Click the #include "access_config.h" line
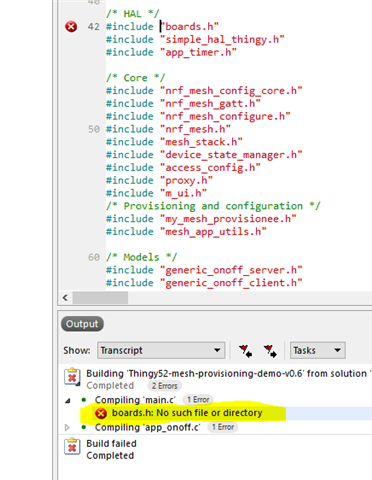372x480 pixels. click(x=183, y=168)
